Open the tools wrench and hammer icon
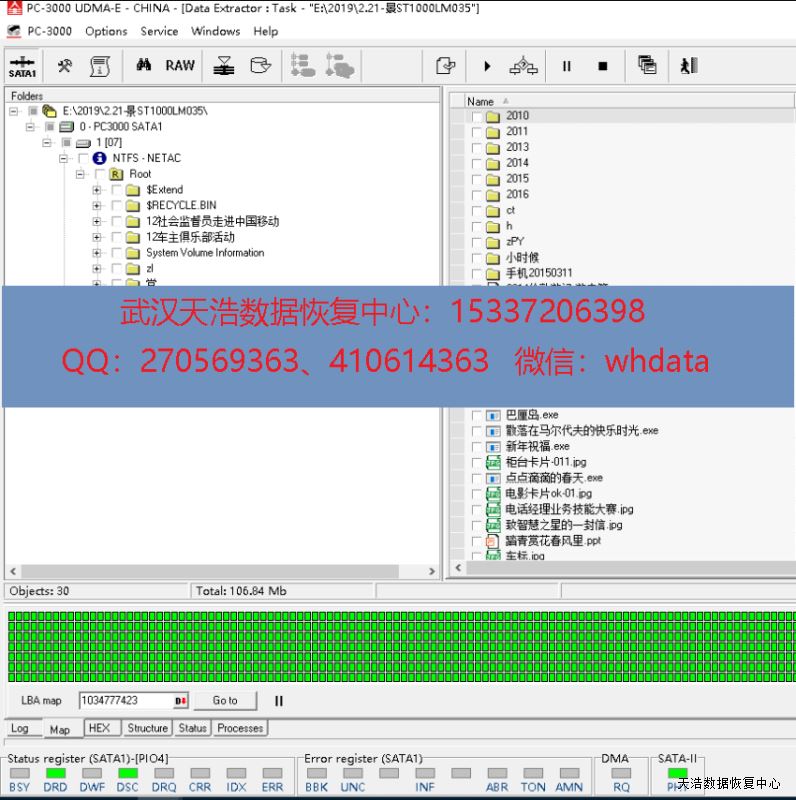The image size is (796, 800). tap(64, 66)
